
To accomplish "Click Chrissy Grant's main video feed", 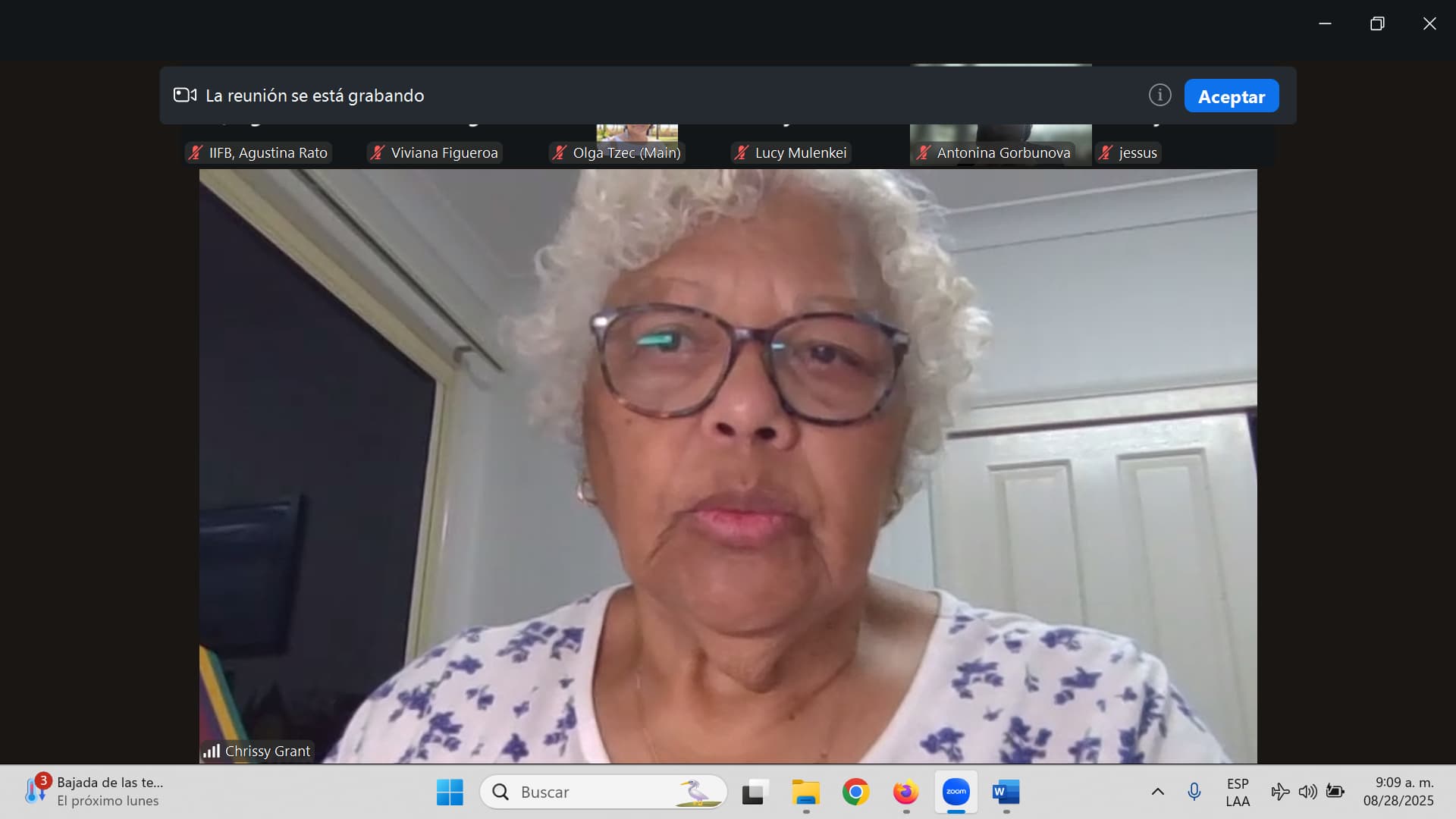I will 728,466.
